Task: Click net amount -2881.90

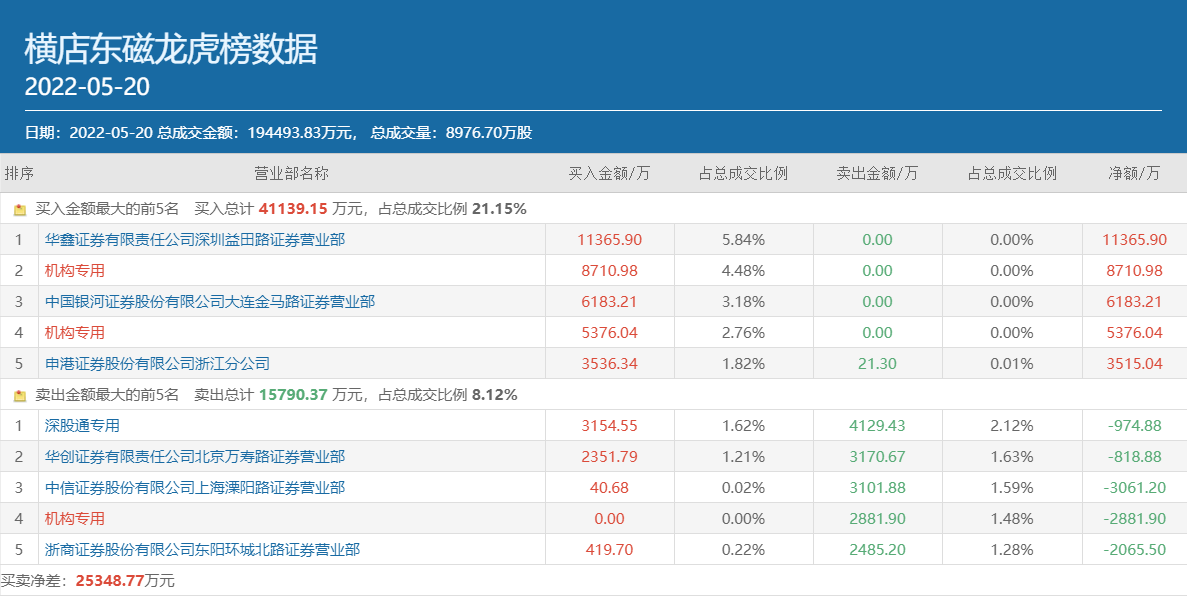Action: 1134,519
